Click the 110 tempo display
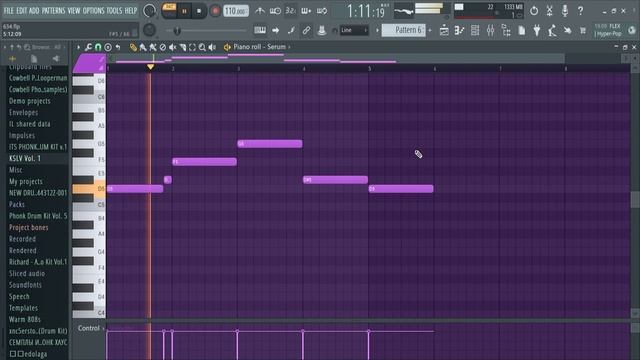The width and height of the screenshot is (640, 360). [x=236, y=11]
